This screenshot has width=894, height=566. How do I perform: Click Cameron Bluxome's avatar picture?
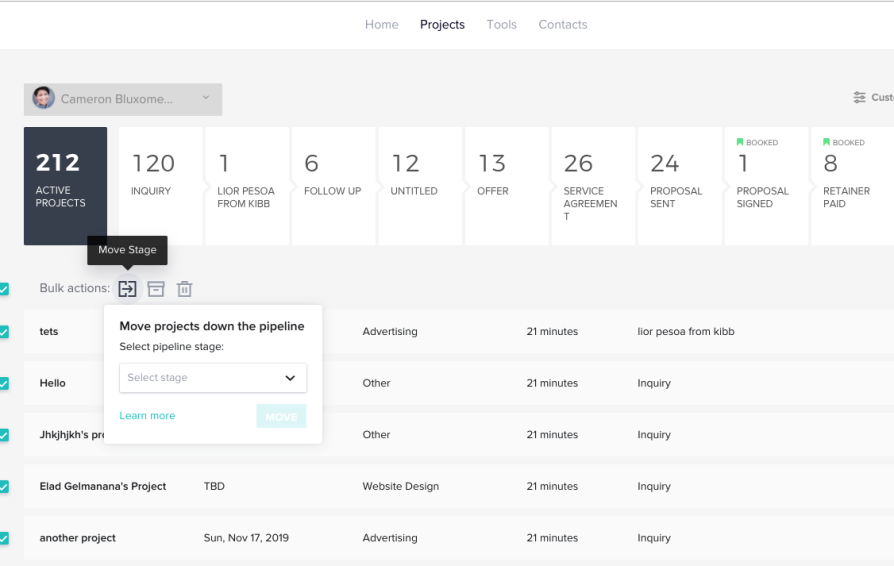point(43,98)
